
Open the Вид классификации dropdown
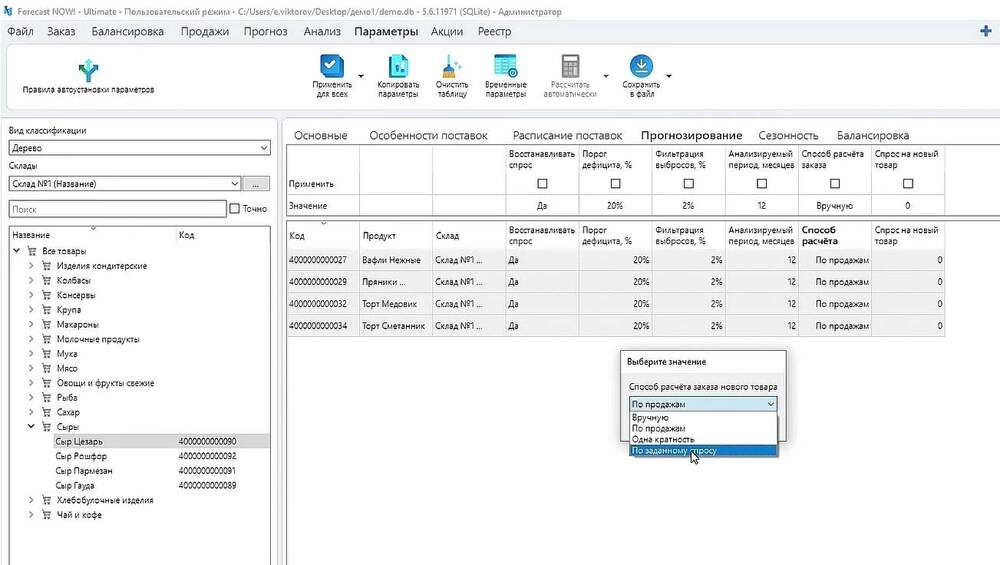(139, 148)
